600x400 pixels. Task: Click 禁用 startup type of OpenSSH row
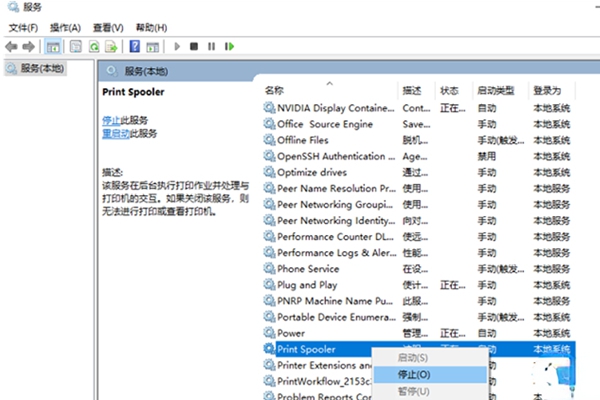[487, 156]
